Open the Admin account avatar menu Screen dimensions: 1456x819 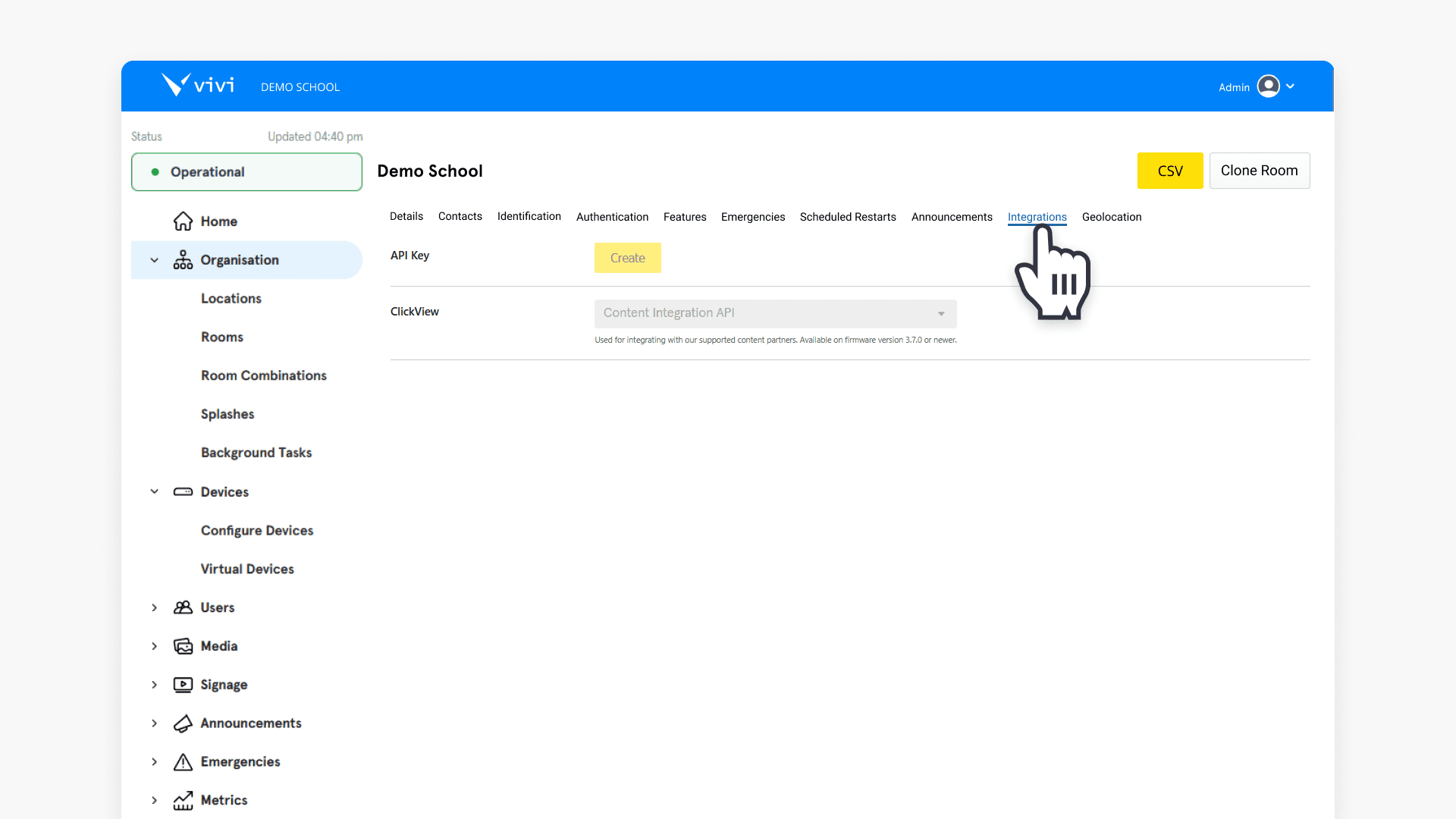(x=1269, y=86)
